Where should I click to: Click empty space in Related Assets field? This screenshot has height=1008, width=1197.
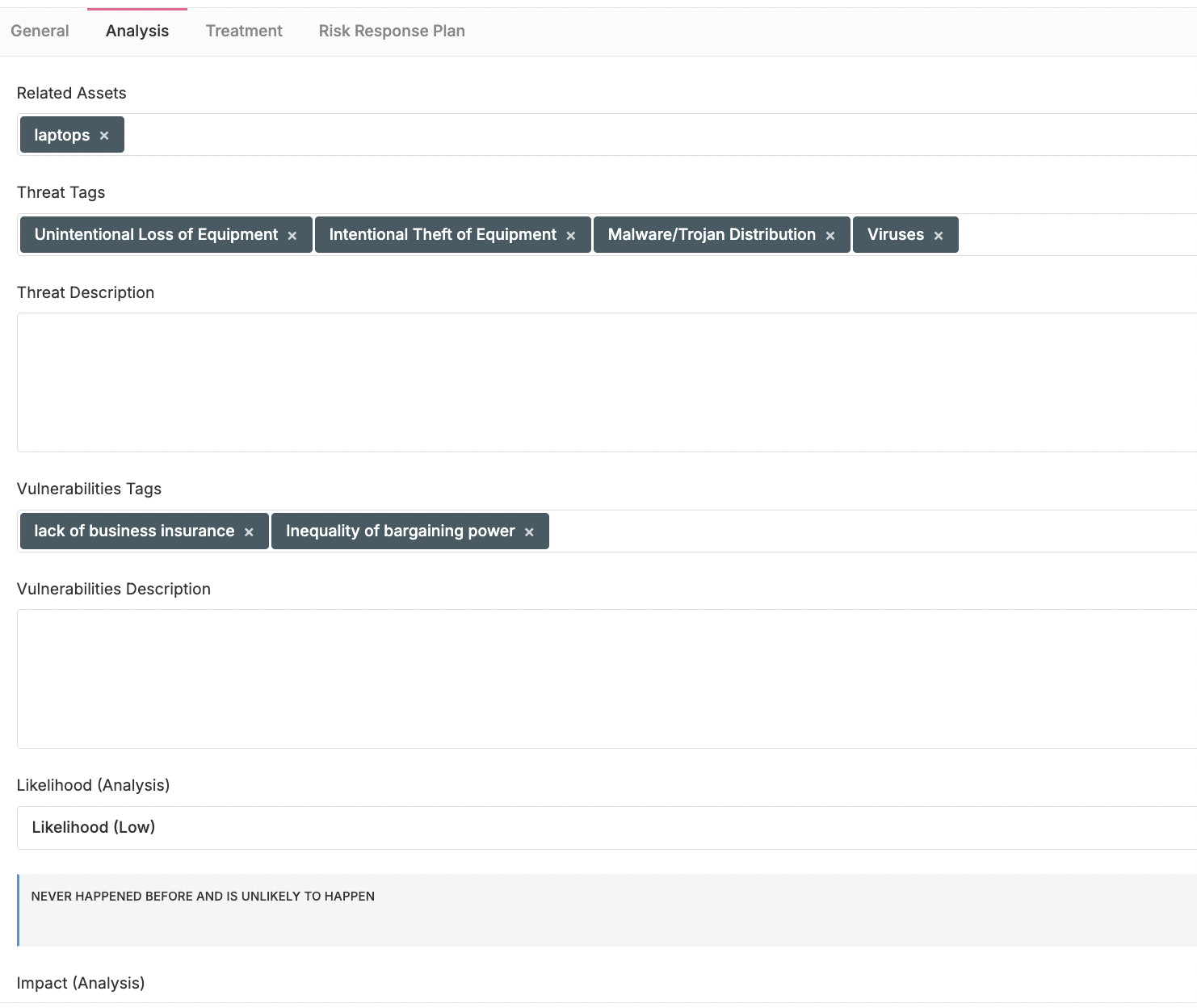click(646, 135)
